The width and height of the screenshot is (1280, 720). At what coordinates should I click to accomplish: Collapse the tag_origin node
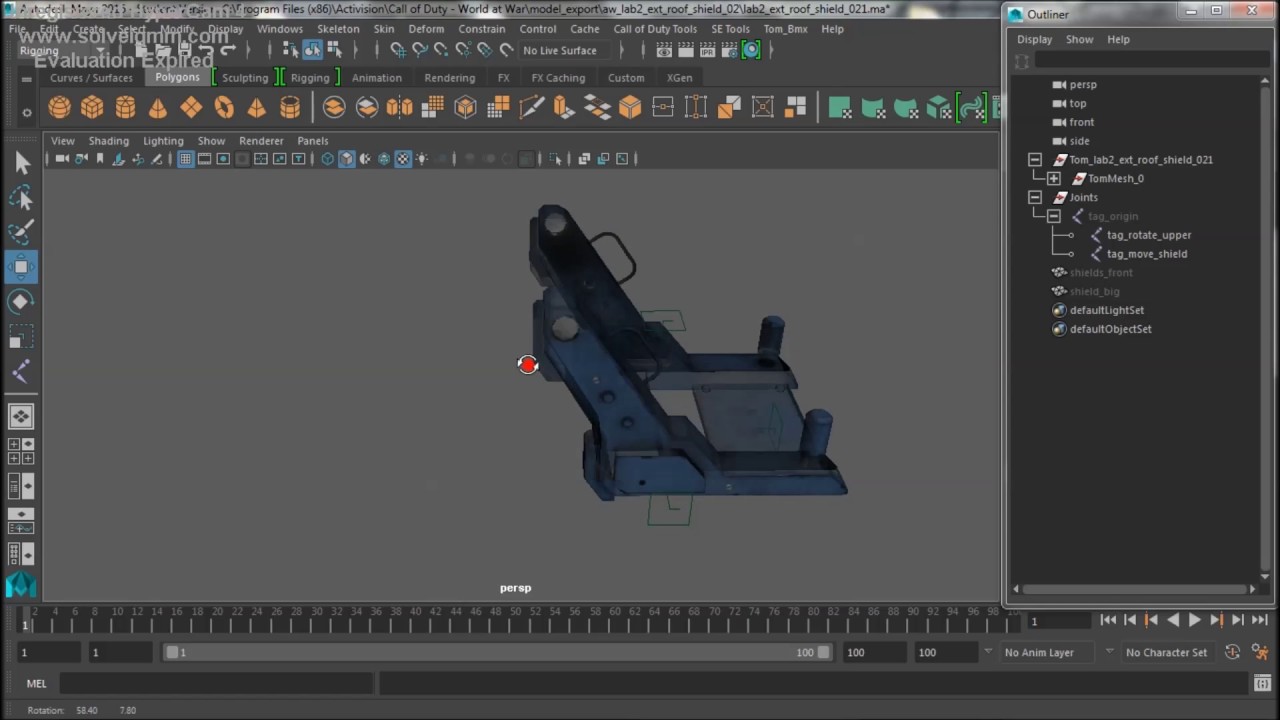(1054, 216)
